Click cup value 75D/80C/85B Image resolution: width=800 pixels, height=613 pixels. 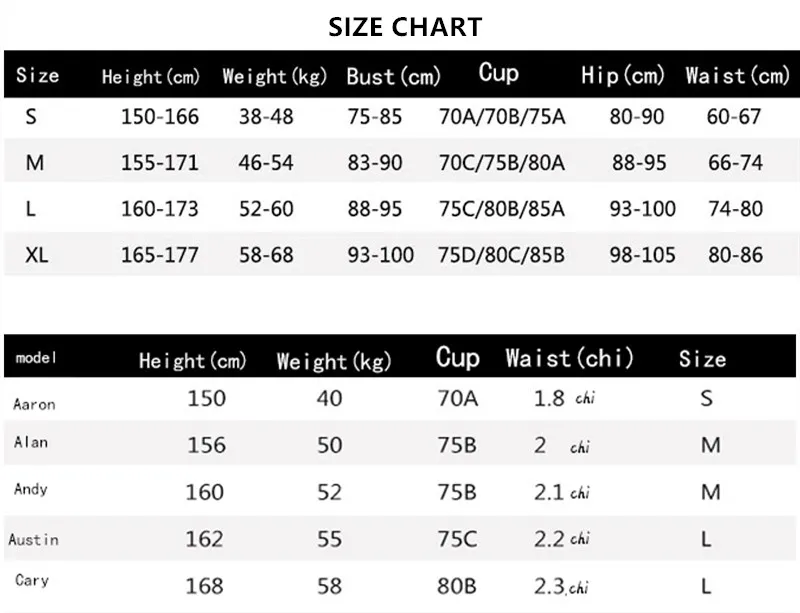click(x=502, y=255)
